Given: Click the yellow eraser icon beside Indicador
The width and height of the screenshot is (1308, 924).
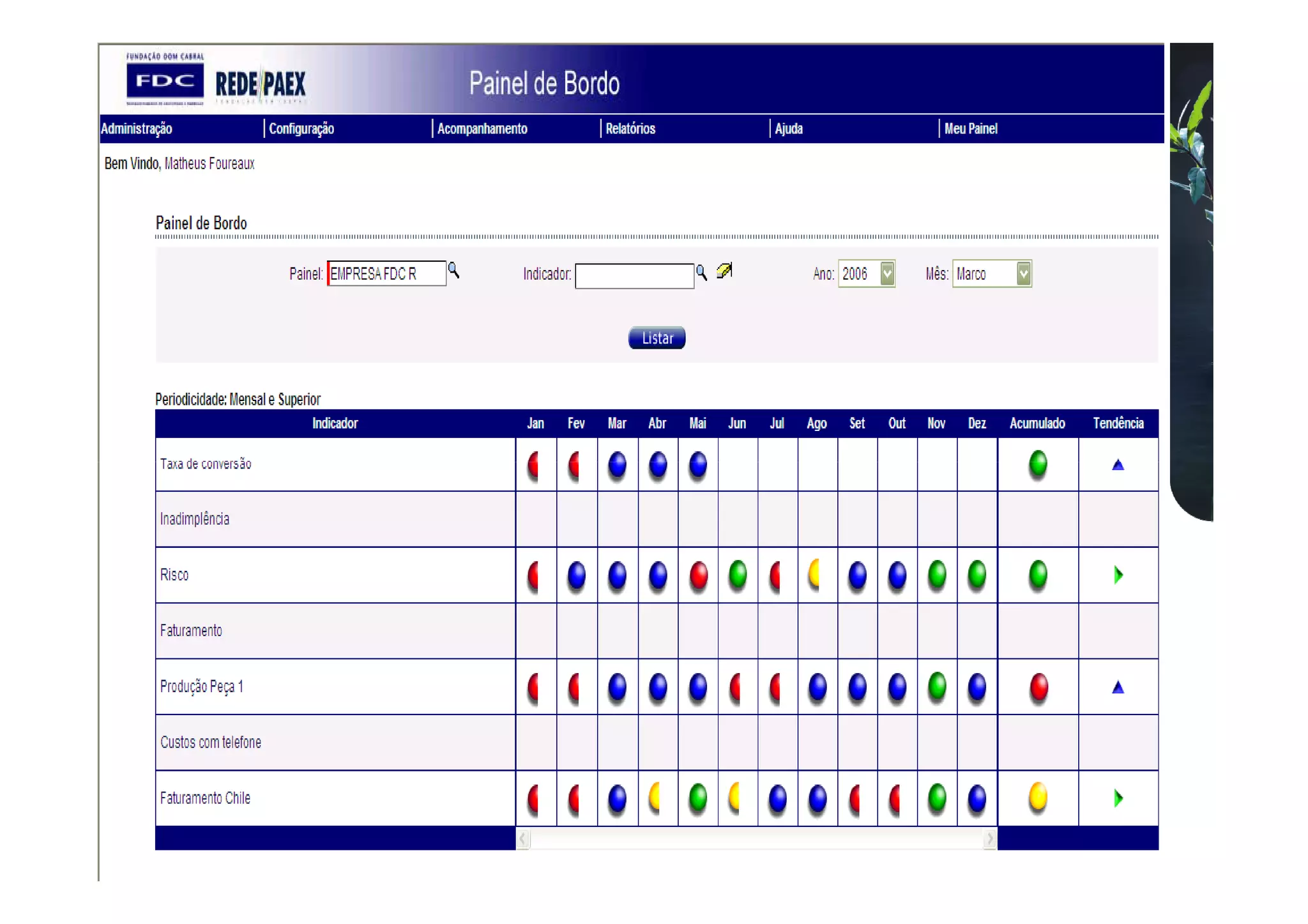Looking at the screenshot, I should 724,271.
